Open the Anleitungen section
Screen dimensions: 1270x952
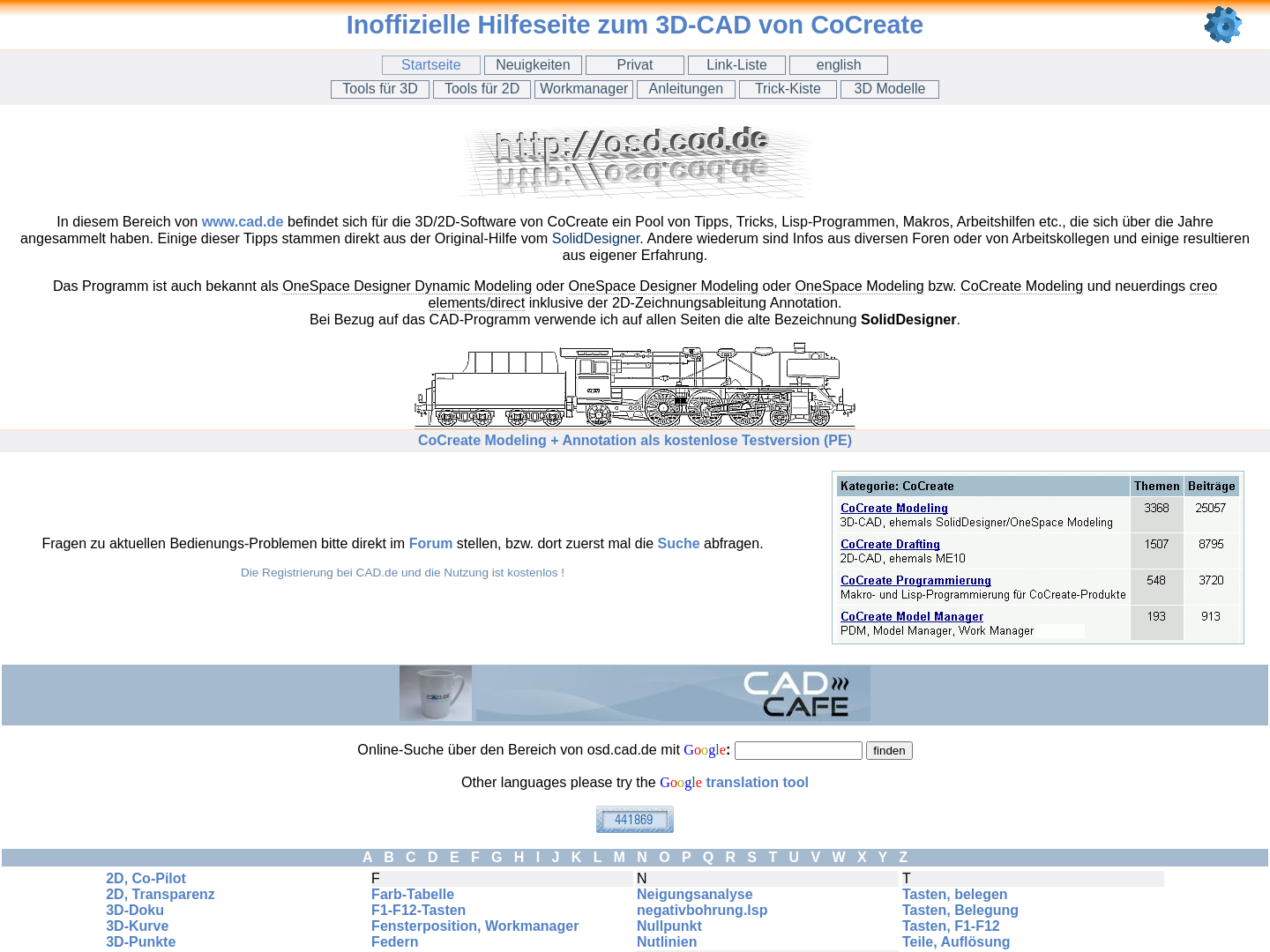pos(685,89)
